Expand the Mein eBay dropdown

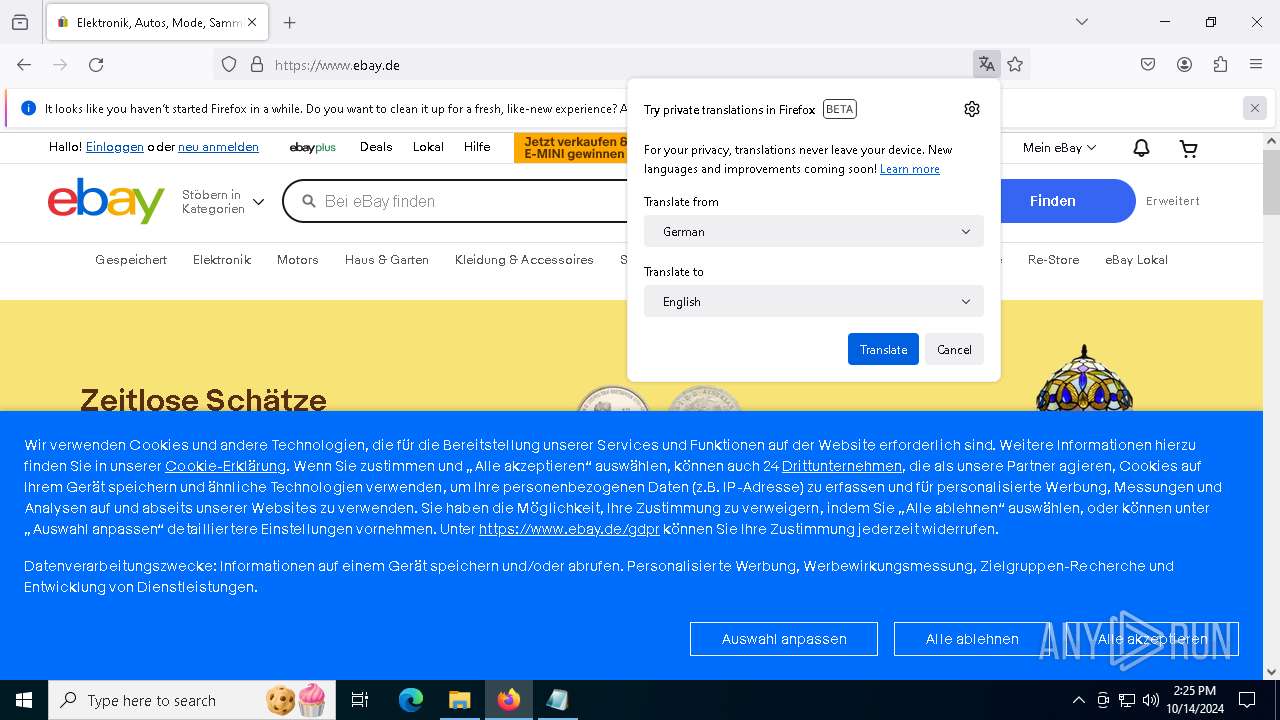[1059, 148]
